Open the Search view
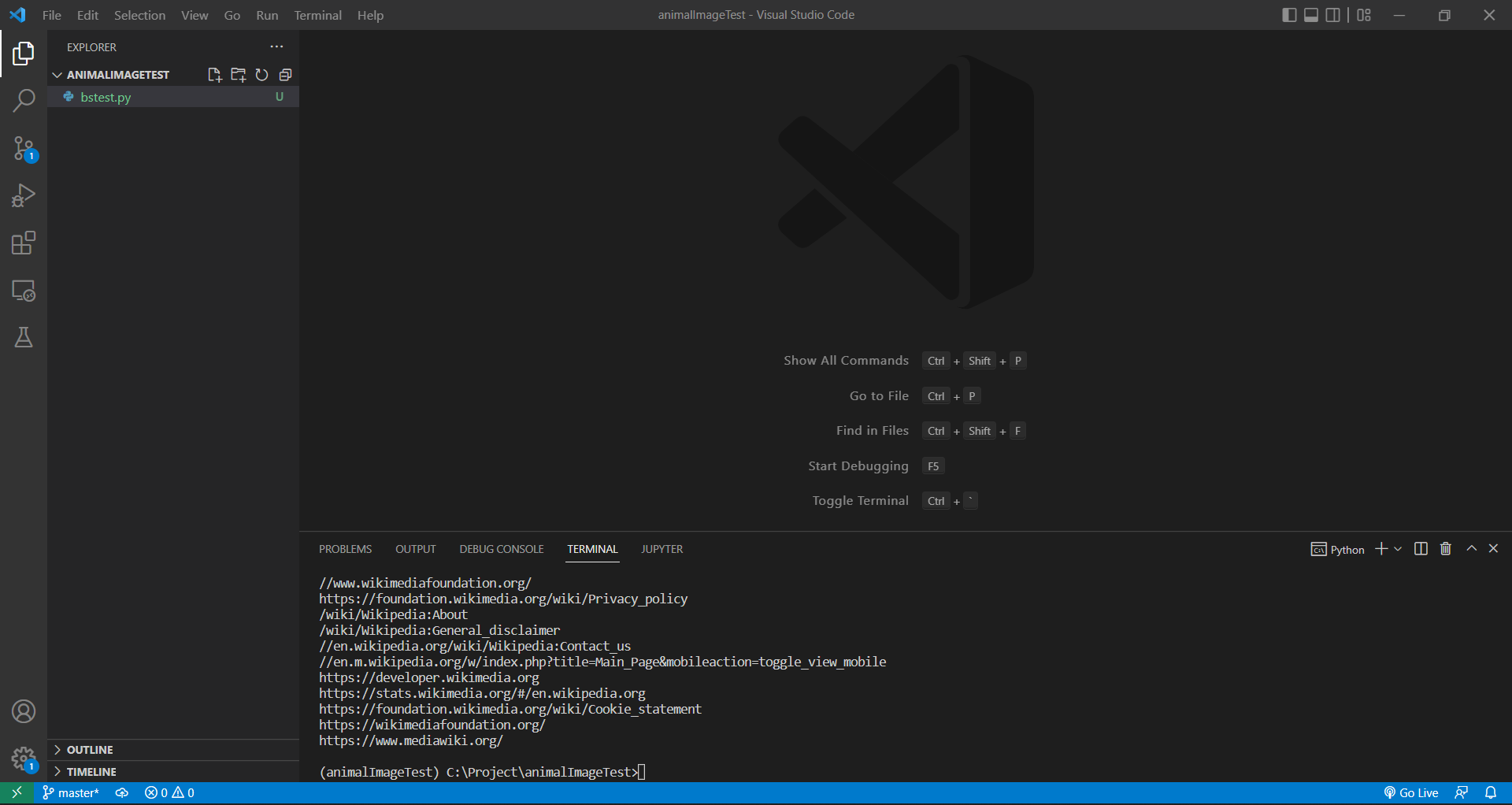This screenshot has height=805, width=1512. point(24,101)
